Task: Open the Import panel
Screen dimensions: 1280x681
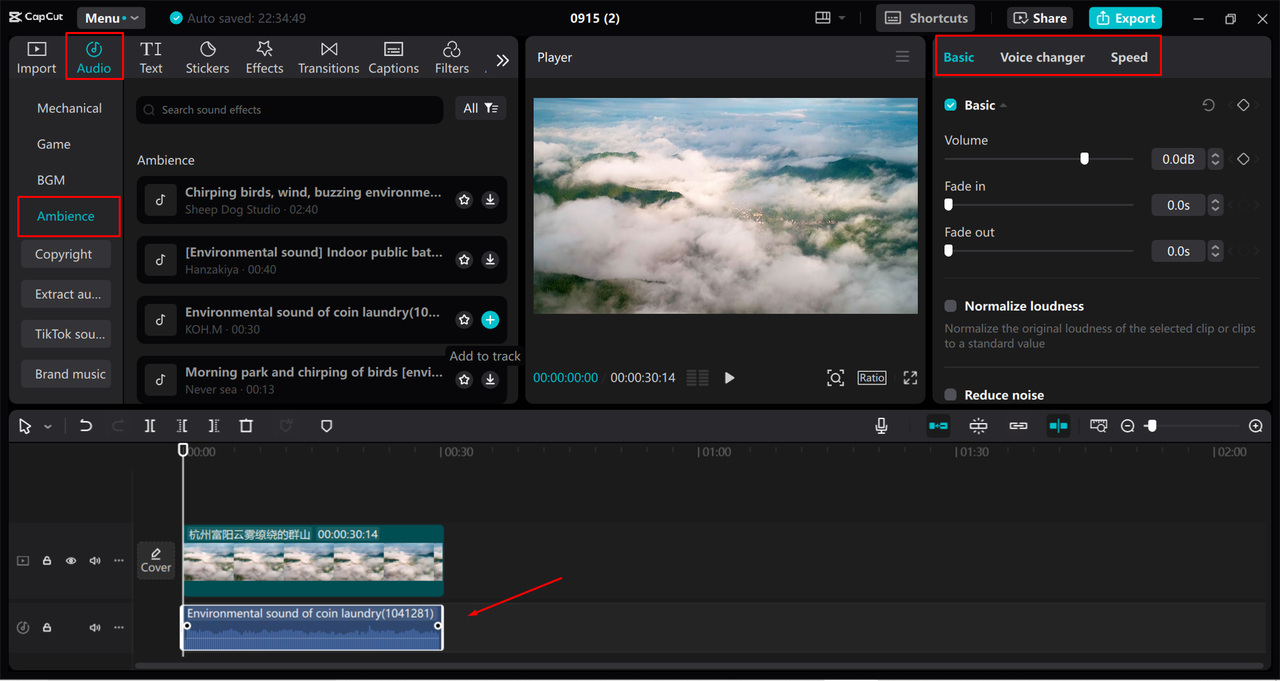Action: (x=36, y=57)
